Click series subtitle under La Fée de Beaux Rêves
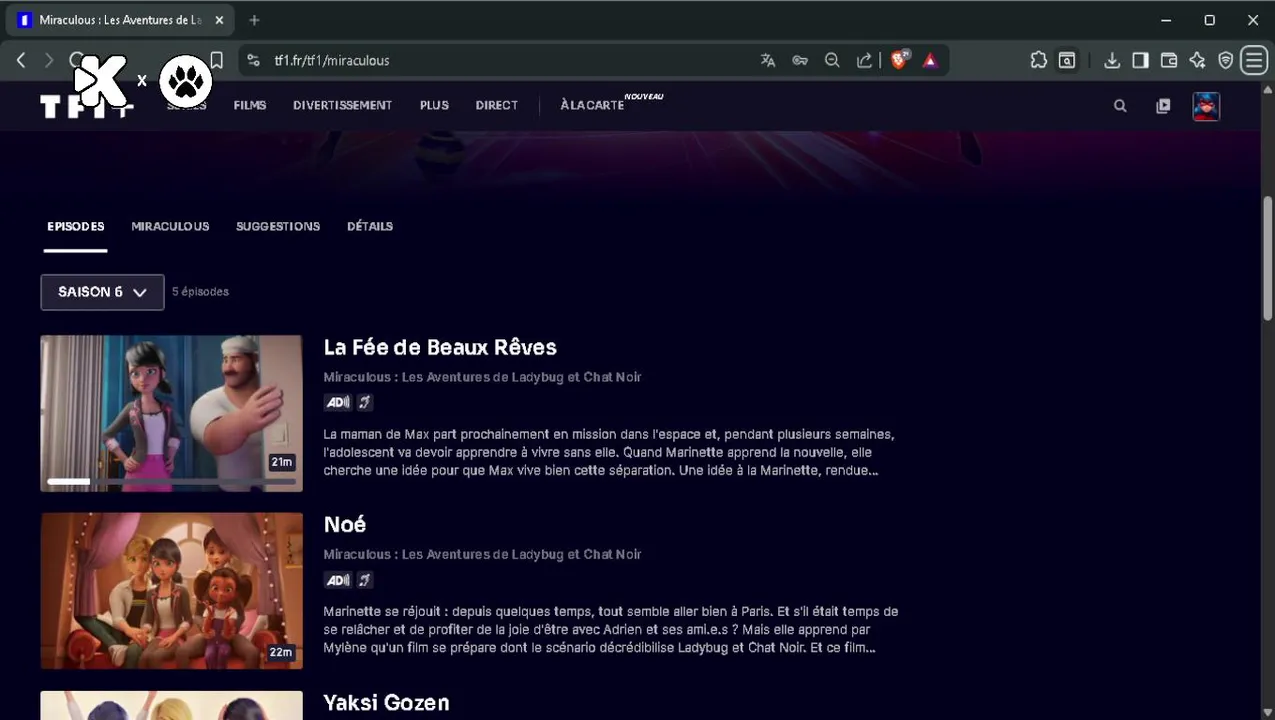This screenshot has height=720, width=1275. (x=482, y=377)
